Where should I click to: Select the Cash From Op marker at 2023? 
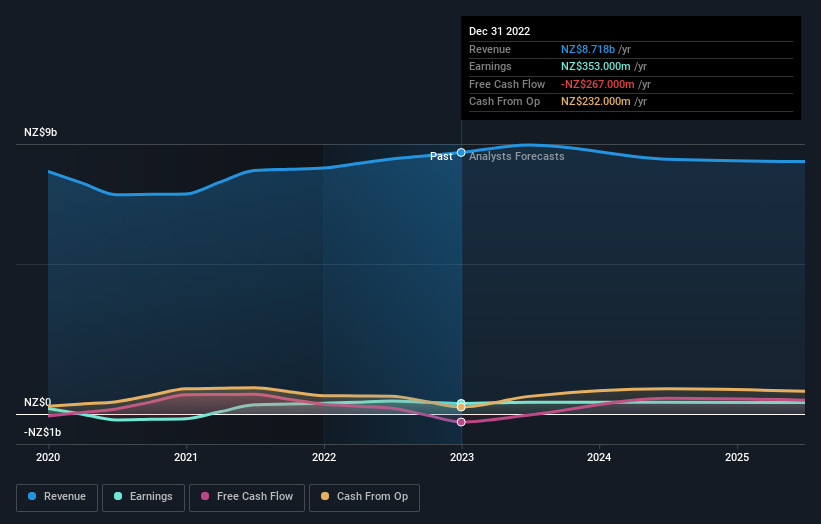pyautogui.click(x=461, y=407)
